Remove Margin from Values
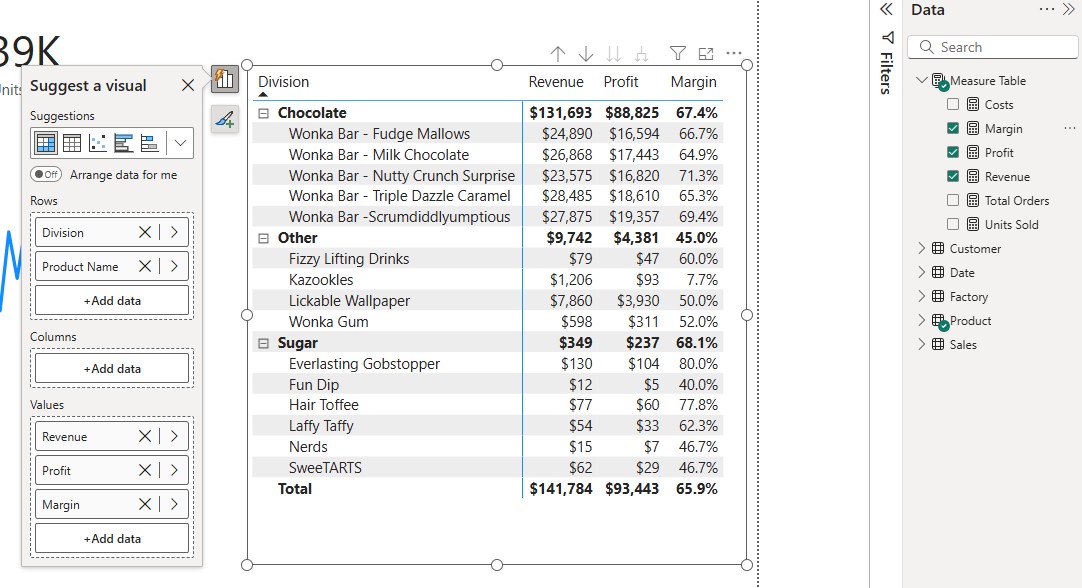 coord(145,504)
